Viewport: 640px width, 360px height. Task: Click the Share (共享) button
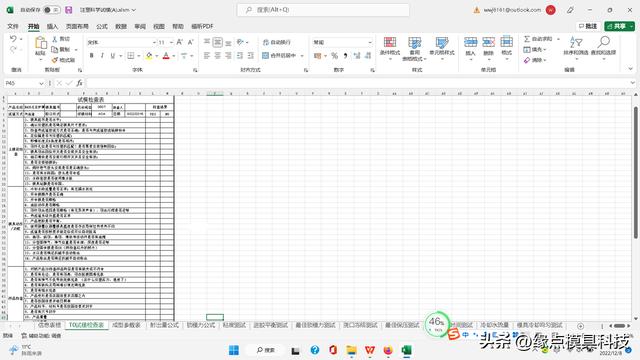pyautogui.click(x=620, y=26)
